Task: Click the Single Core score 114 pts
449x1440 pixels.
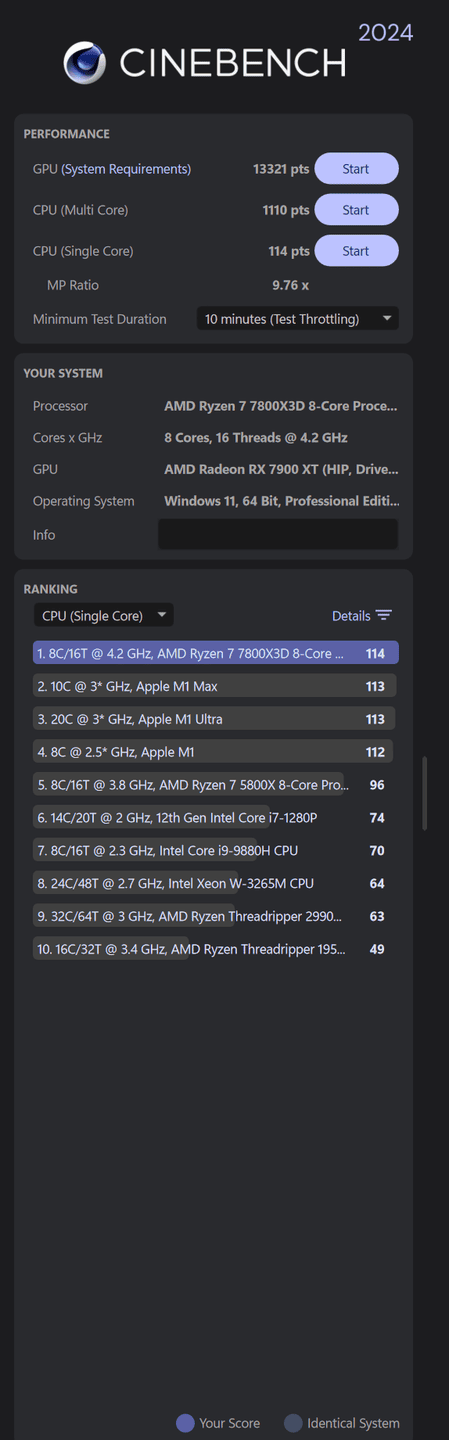Action: tap(289, 251)
